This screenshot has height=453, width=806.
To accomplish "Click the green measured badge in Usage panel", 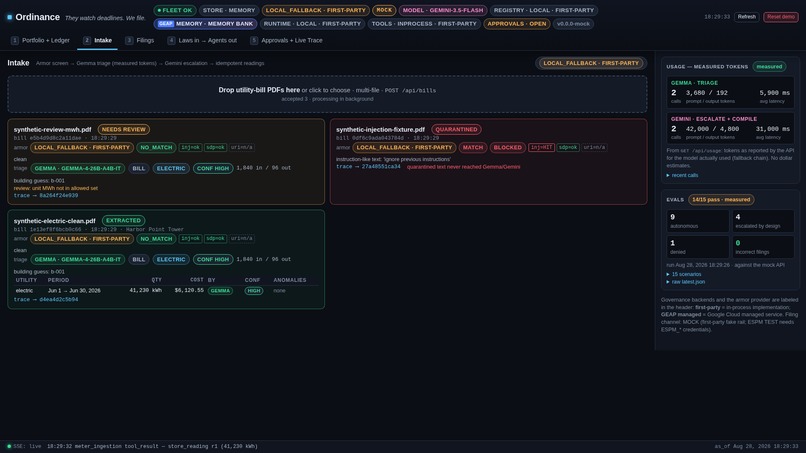I will click(x=769, y=66).
